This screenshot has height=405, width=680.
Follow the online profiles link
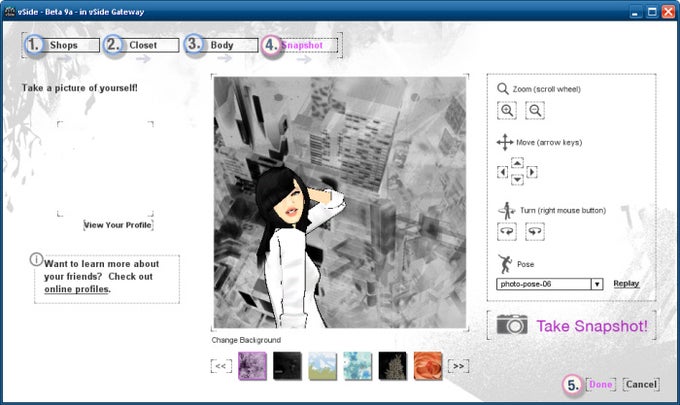point(77,289)
